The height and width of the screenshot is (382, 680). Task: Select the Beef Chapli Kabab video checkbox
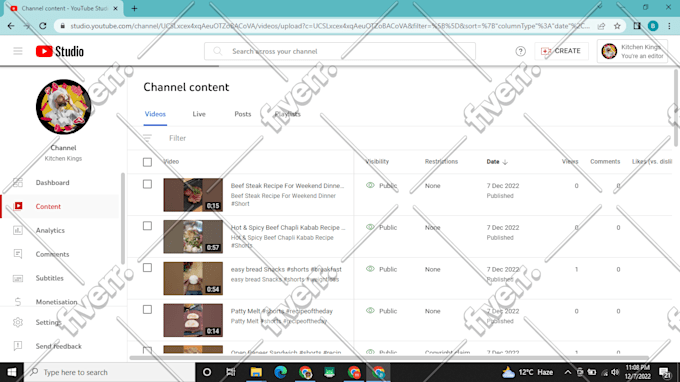pyautogui.click(x=147, y=226)
